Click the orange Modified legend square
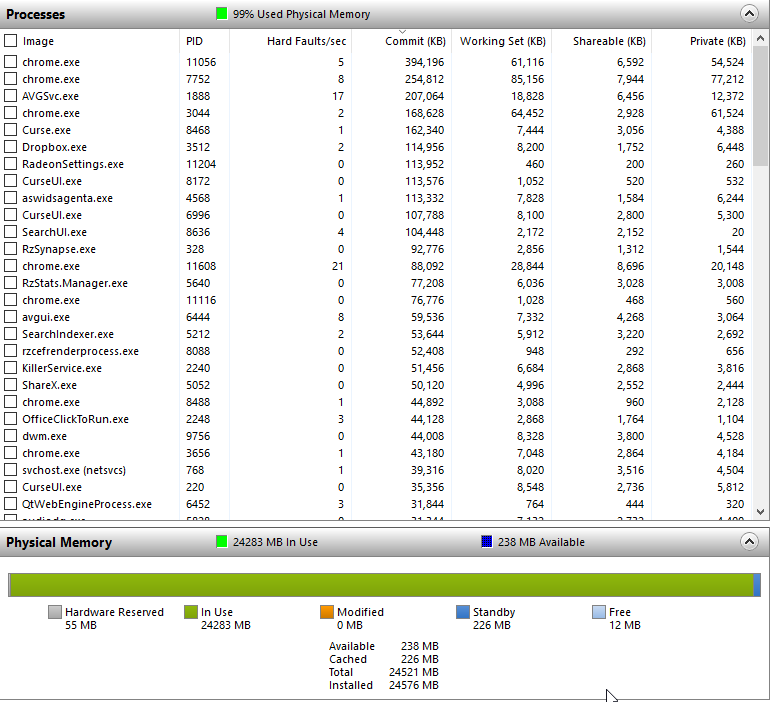Screen dimensions: 770x702 (x=327, y=612)
